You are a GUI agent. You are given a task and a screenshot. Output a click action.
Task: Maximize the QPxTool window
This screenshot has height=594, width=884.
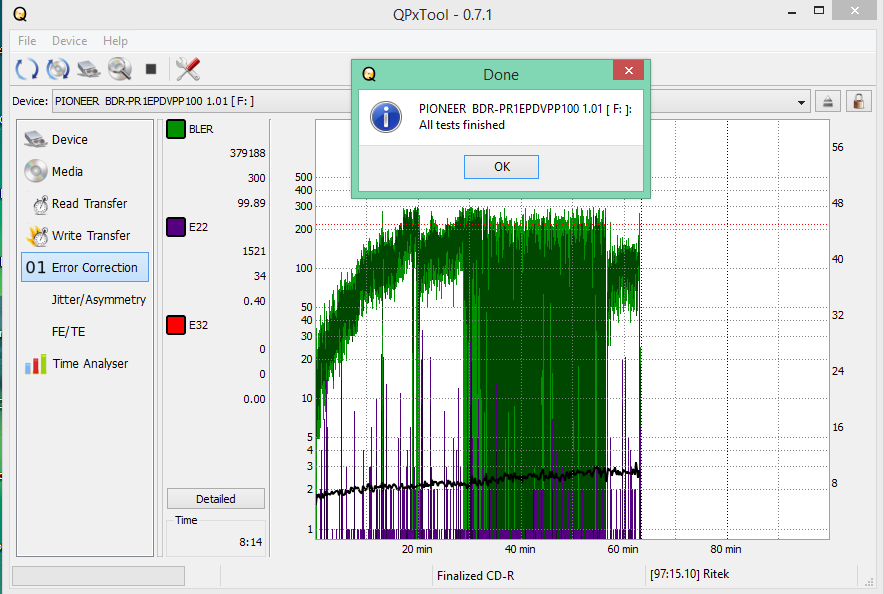[x=819, y=11]
